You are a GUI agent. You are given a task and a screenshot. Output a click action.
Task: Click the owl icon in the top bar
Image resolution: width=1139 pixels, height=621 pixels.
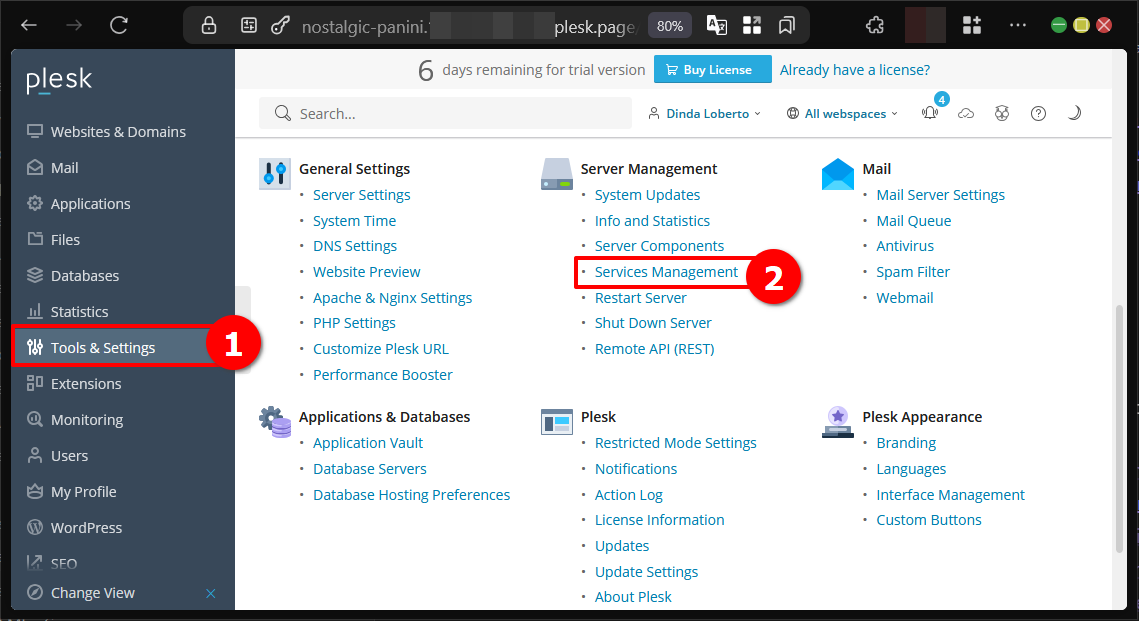pyautogui.click(x=1002, y=113)
